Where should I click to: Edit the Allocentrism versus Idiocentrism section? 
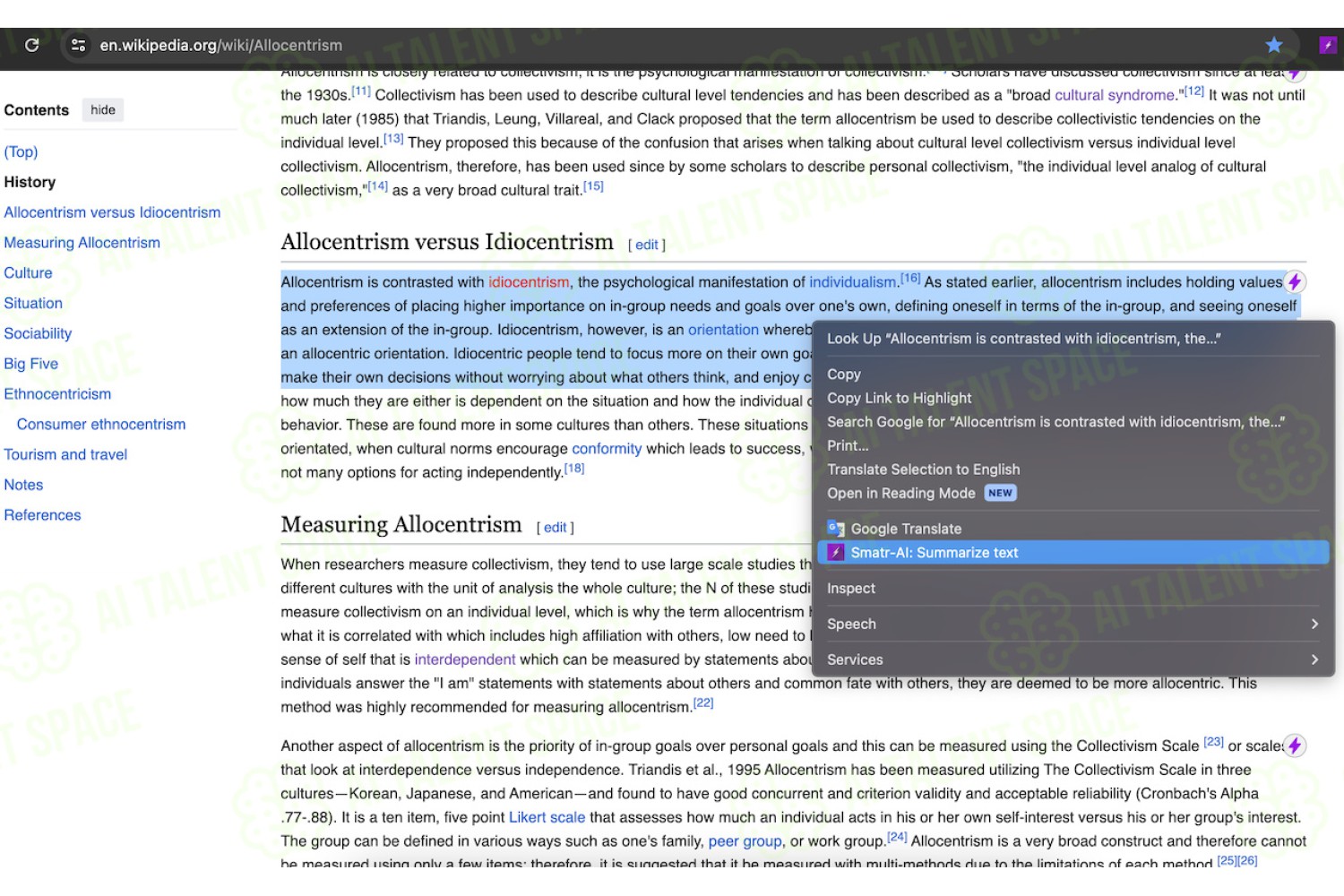[x=647, y=245]
